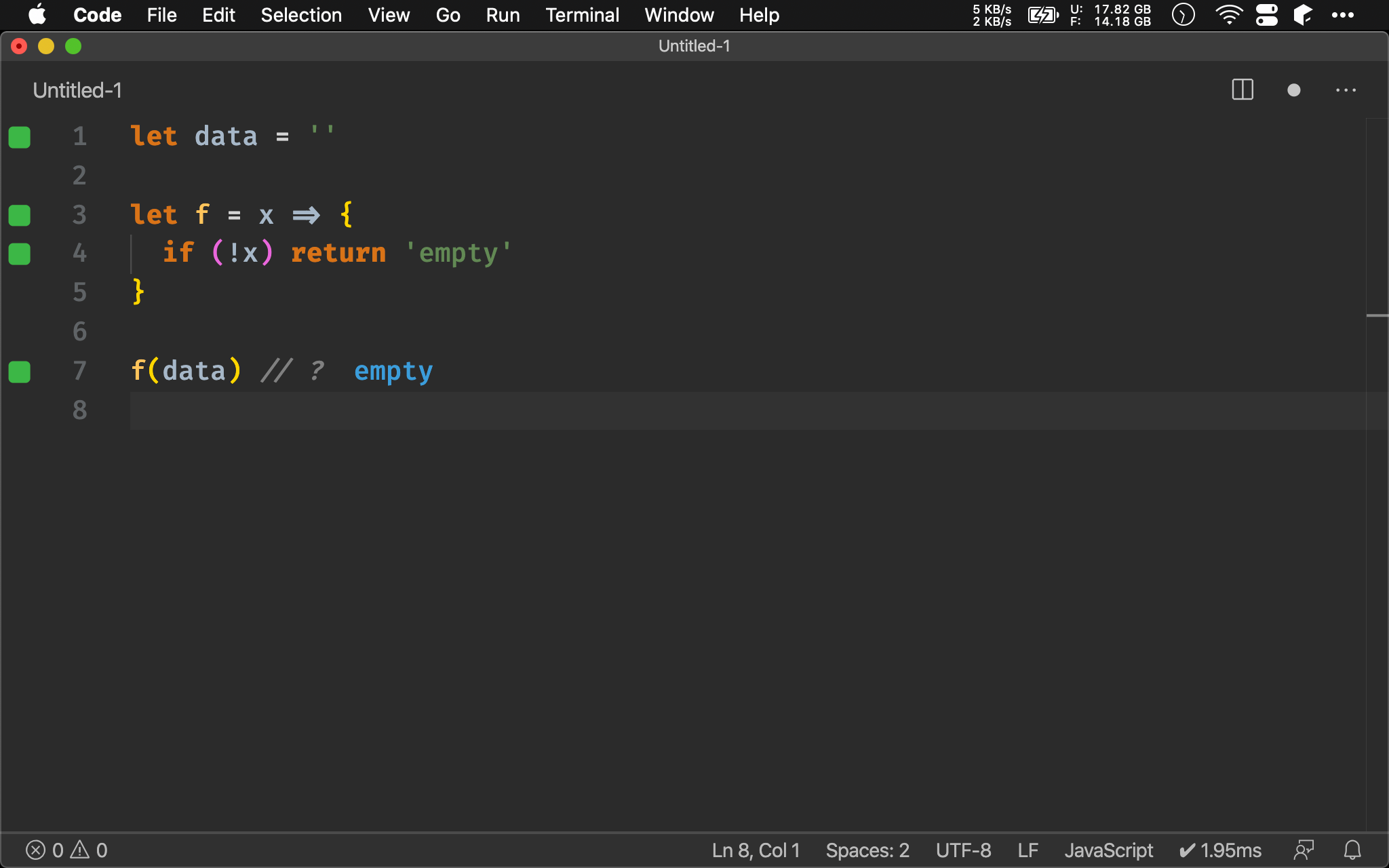Open the View menu
1389x868 pixels.
389,15
